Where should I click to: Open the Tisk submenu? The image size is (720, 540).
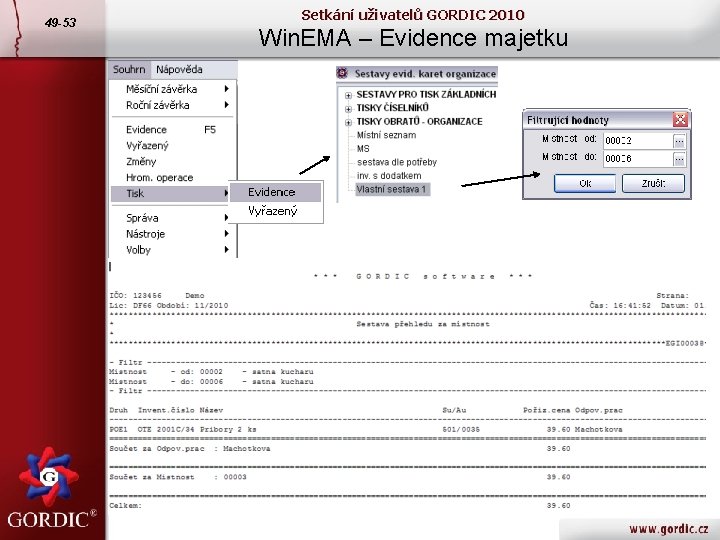(x=170, y=193)
